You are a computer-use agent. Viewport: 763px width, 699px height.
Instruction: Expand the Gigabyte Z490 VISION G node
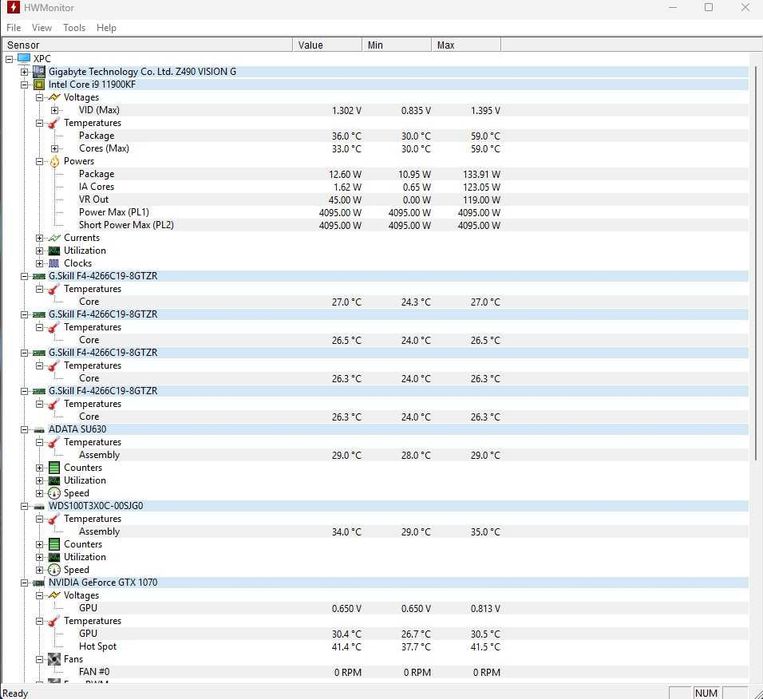[x=24, y=72]
